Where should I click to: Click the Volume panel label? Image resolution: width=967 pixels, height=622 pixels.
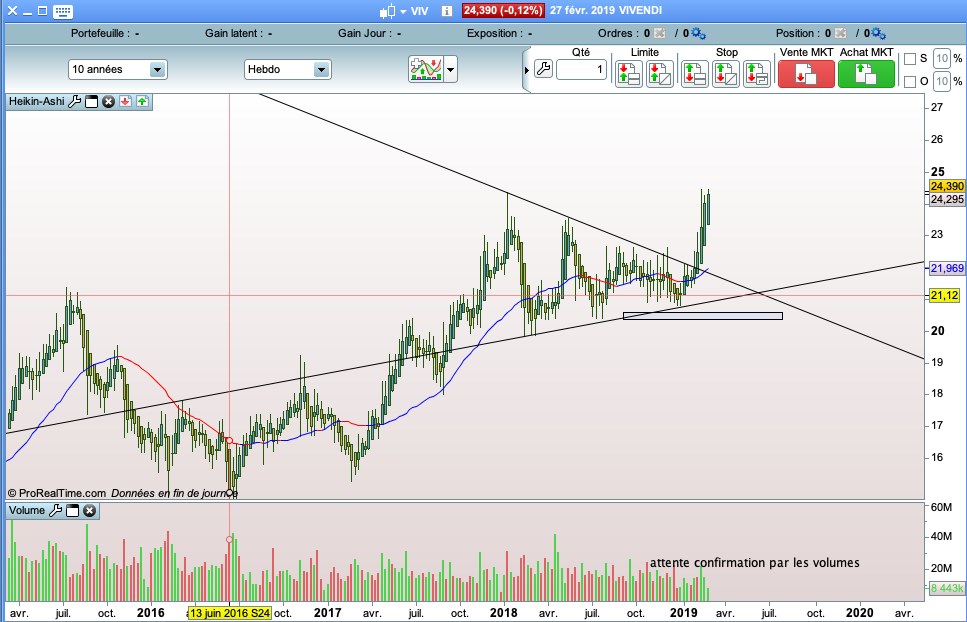tap(27, 510)
